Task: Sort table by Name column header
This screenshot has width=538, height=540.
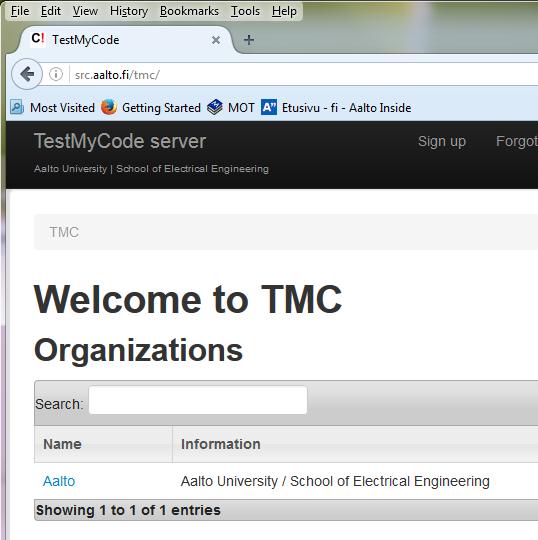Action: pos(103,444)
